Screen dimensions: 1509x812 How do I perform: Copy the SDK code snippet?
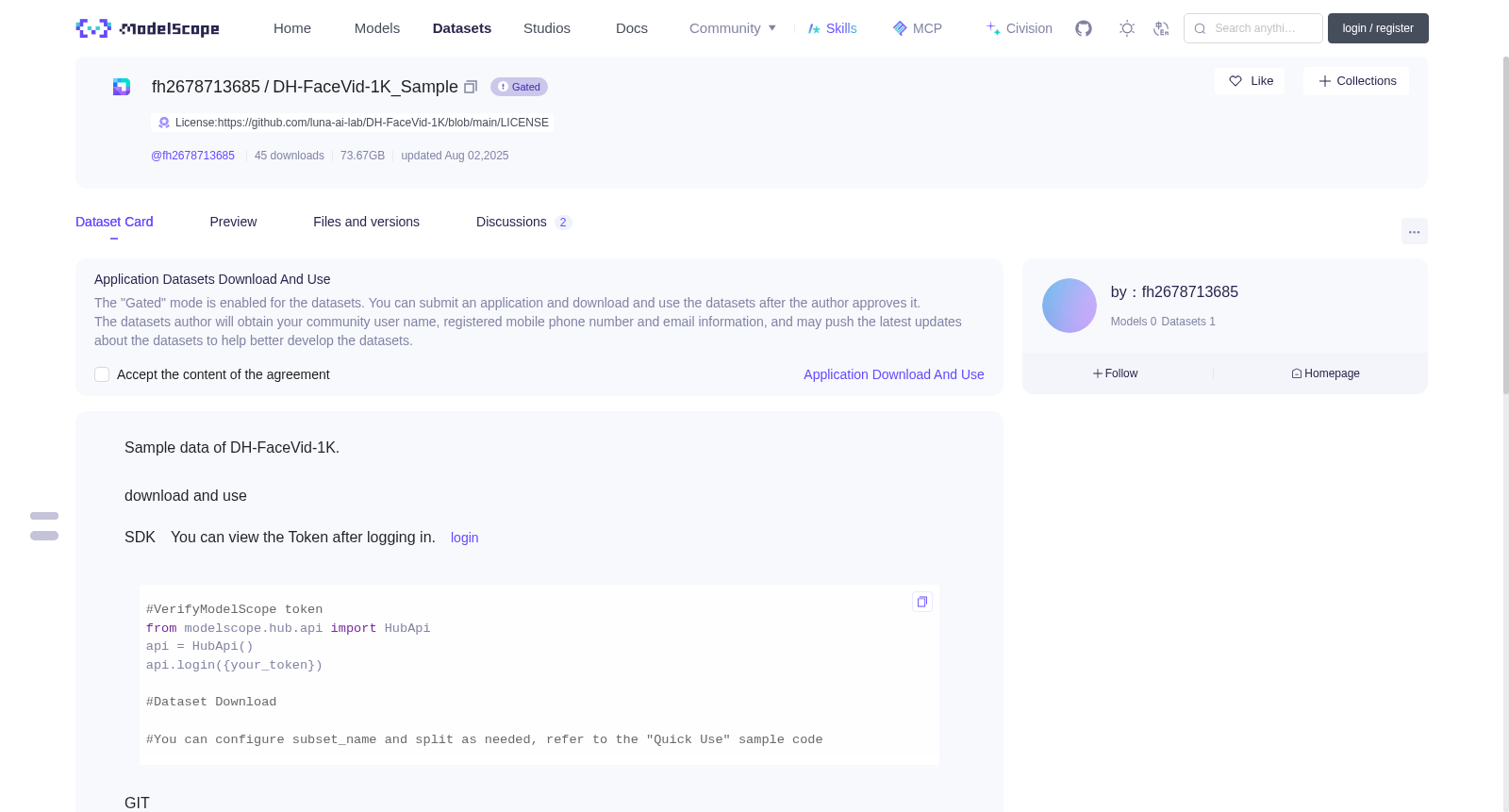tap(922, 602)
